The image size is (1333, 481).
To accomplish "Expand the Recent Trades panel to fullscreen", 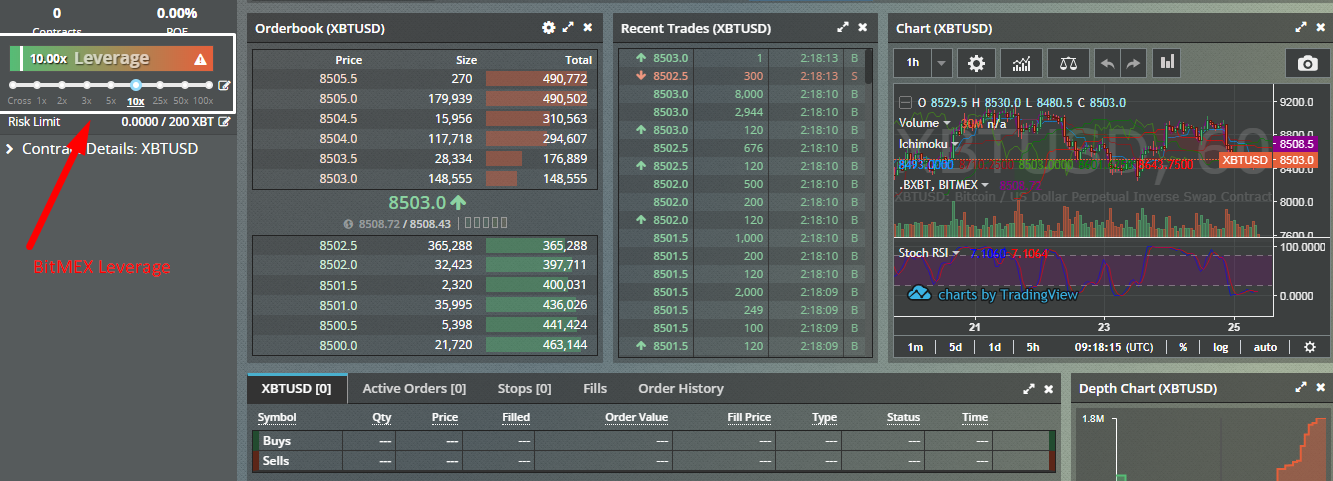I will pyautogui.click(x=843, y=28).
